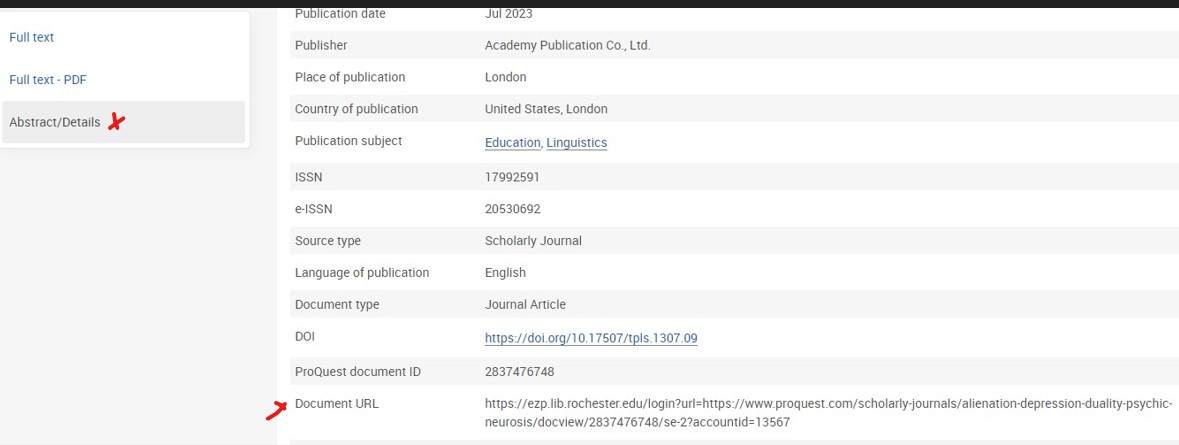Click the United States, London country value
This screenshot has height=445, width=1179.
pos(546,109)
